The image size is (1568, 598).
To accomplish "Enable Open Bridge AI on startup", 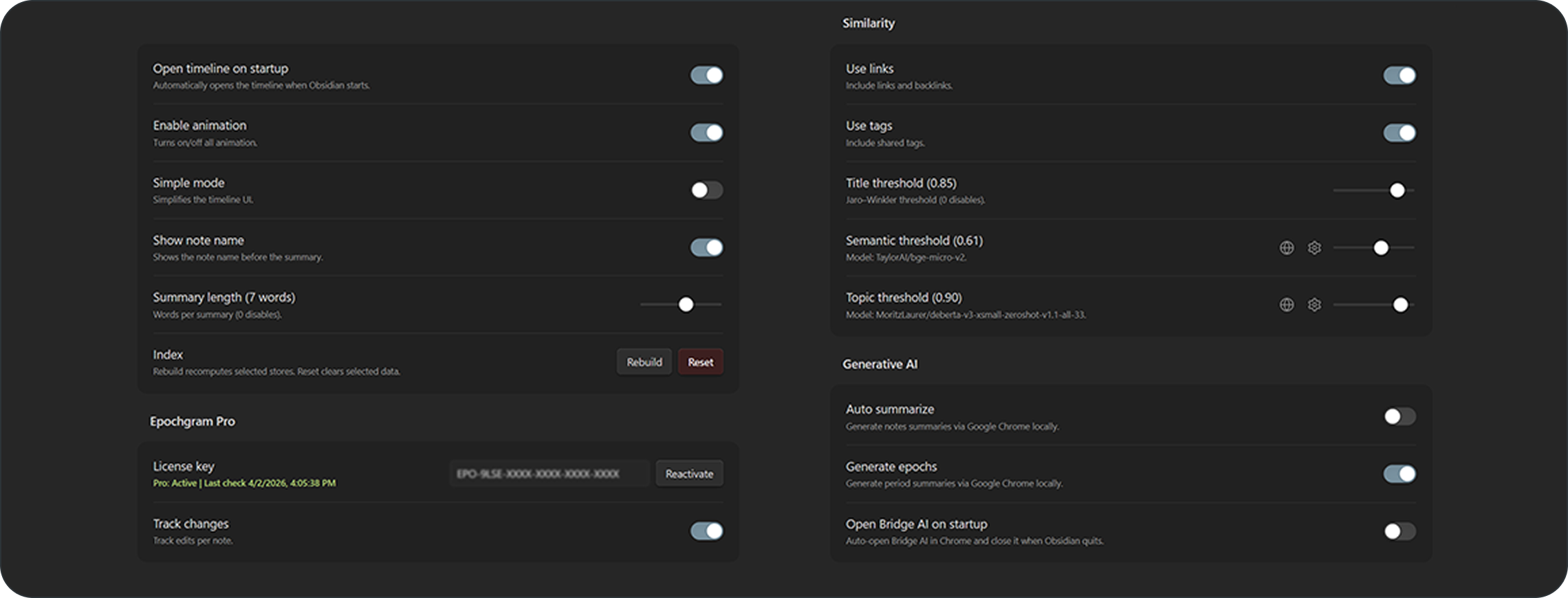I will (1399, 531).
